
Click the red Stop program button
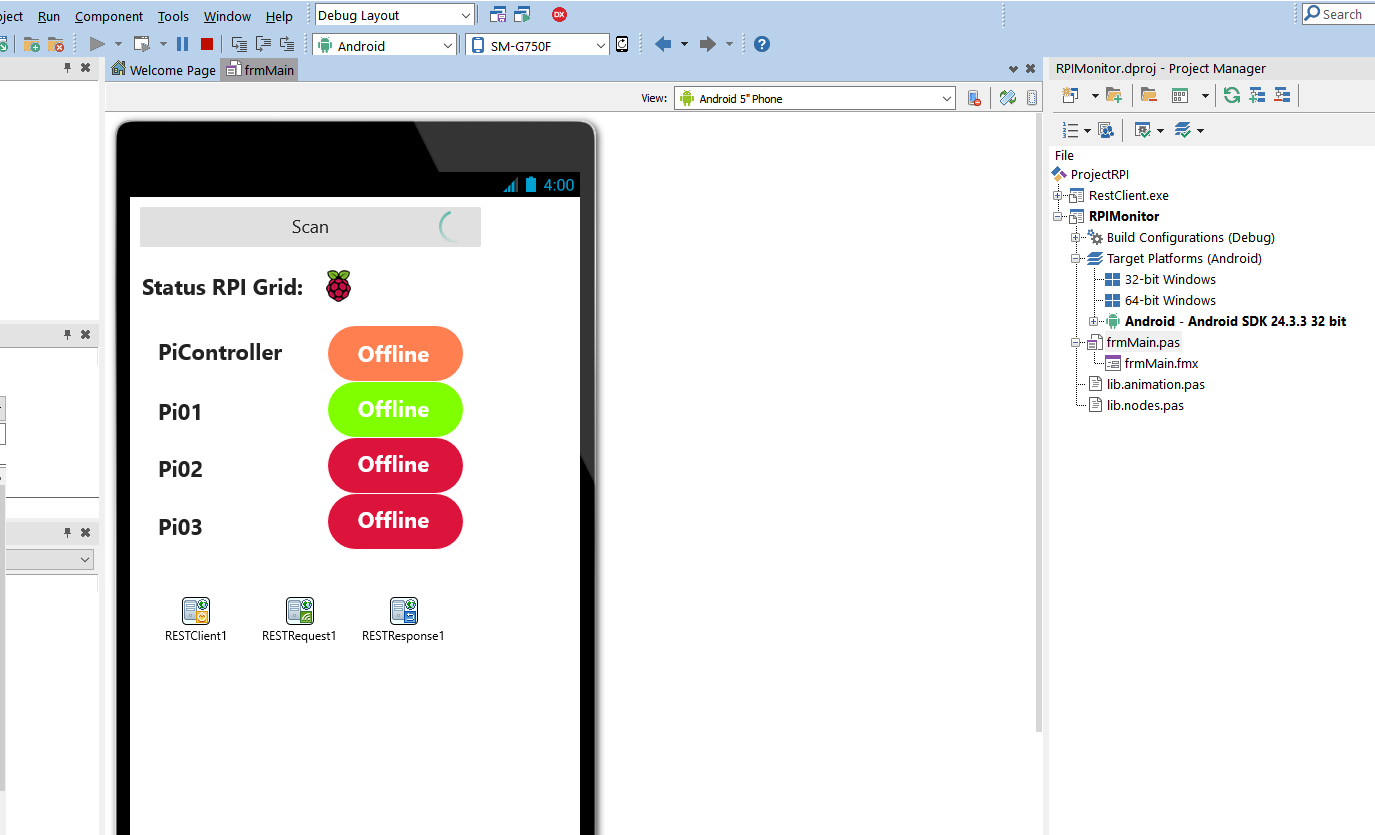[x=207, y=44]
